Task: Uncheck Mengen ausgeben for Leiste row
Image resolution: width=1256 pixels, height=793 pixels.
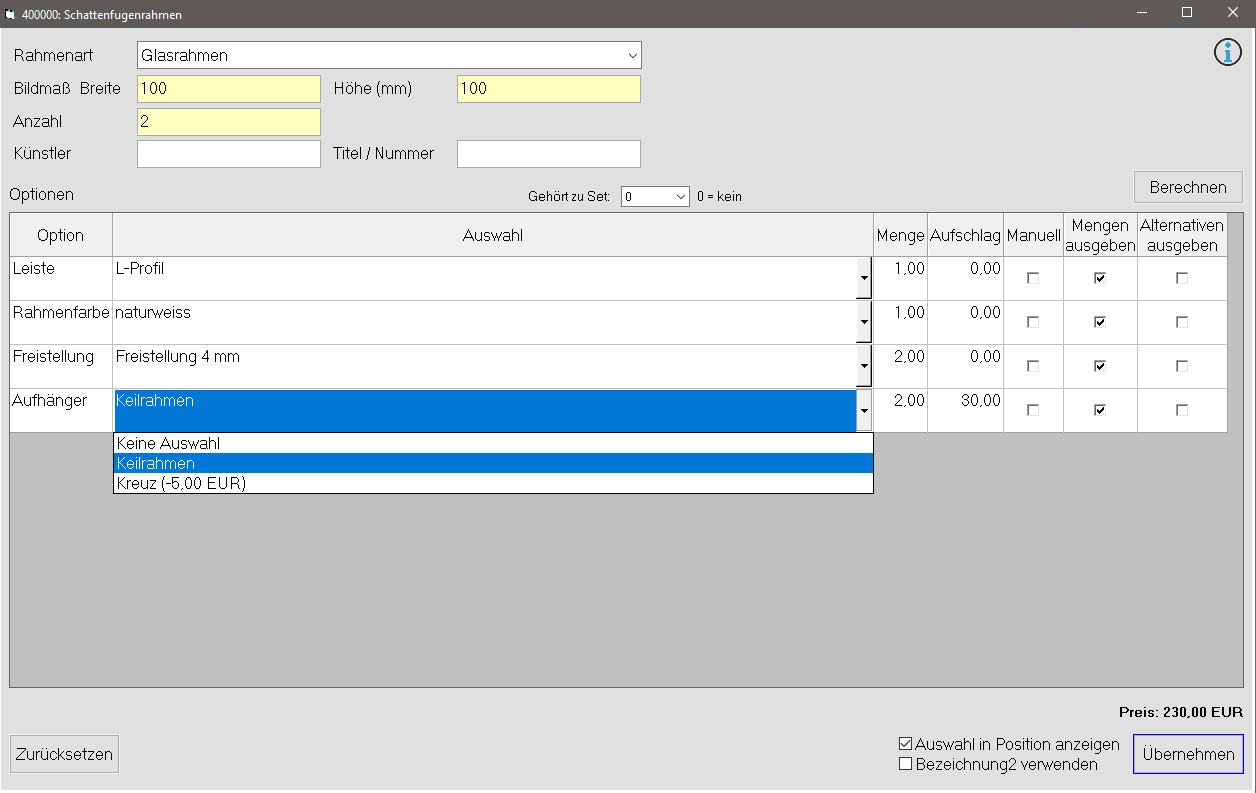Action: pos(1100,278)
